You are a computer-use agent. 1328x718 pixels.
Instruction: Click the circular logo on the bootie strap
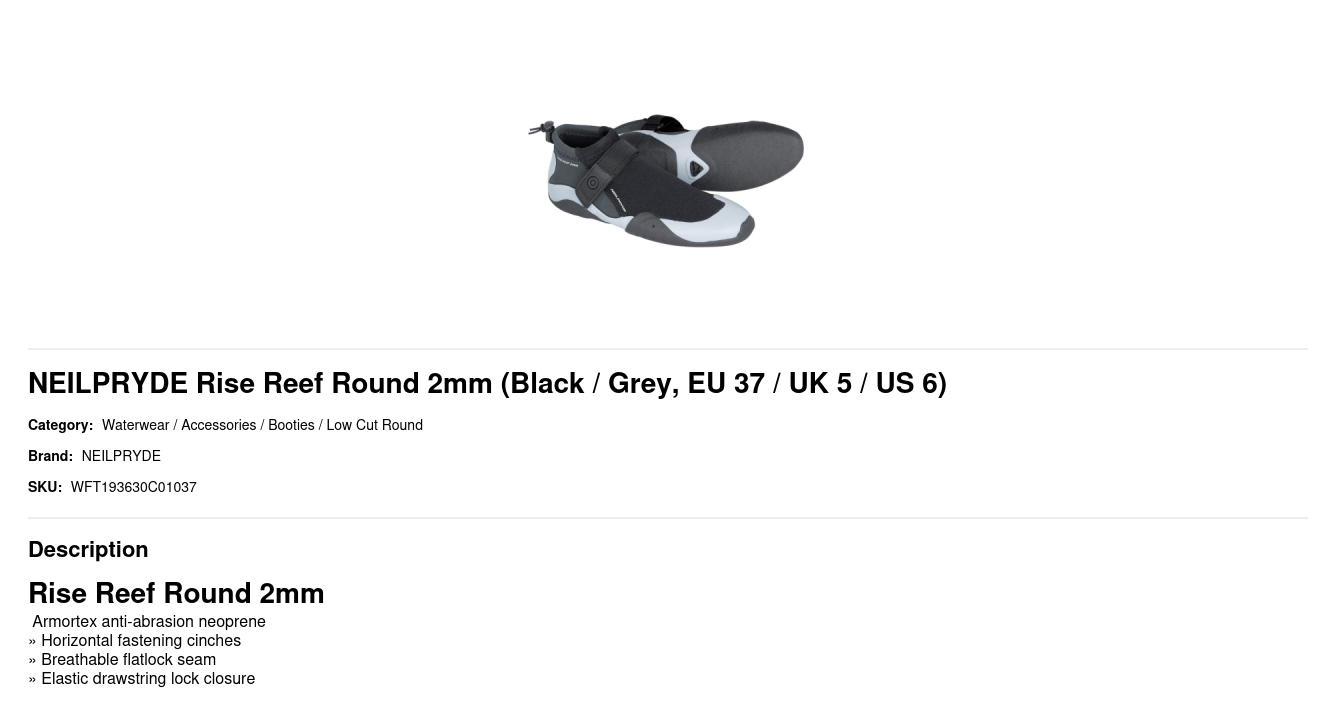click(x=593, y=183)
